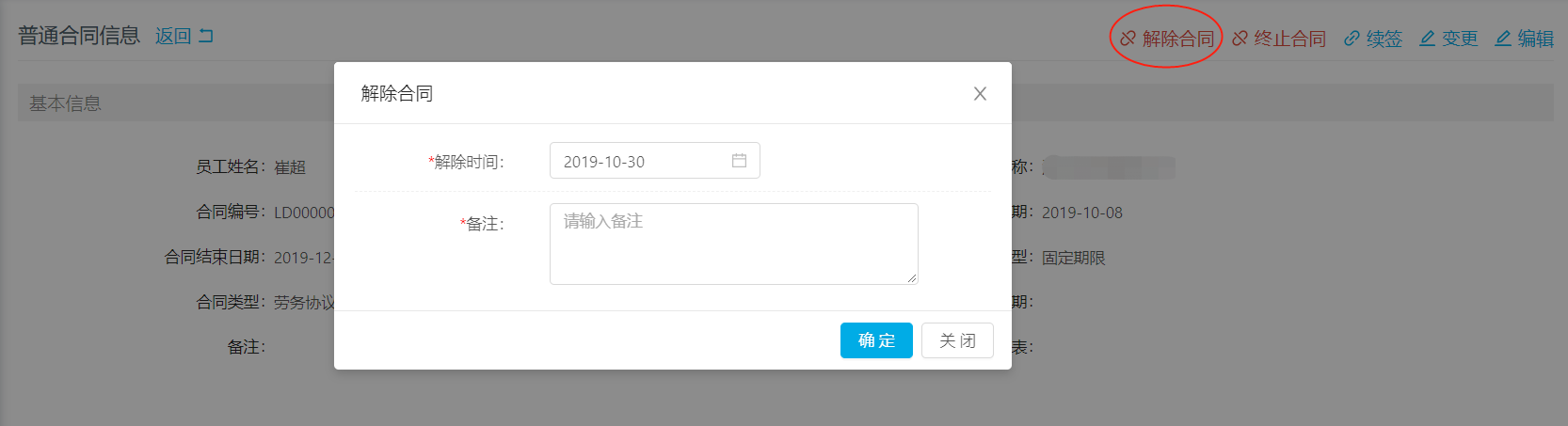The image size is (1568, 426).
Task: Click the 基本信息 section header
Action: coord(65,103)
